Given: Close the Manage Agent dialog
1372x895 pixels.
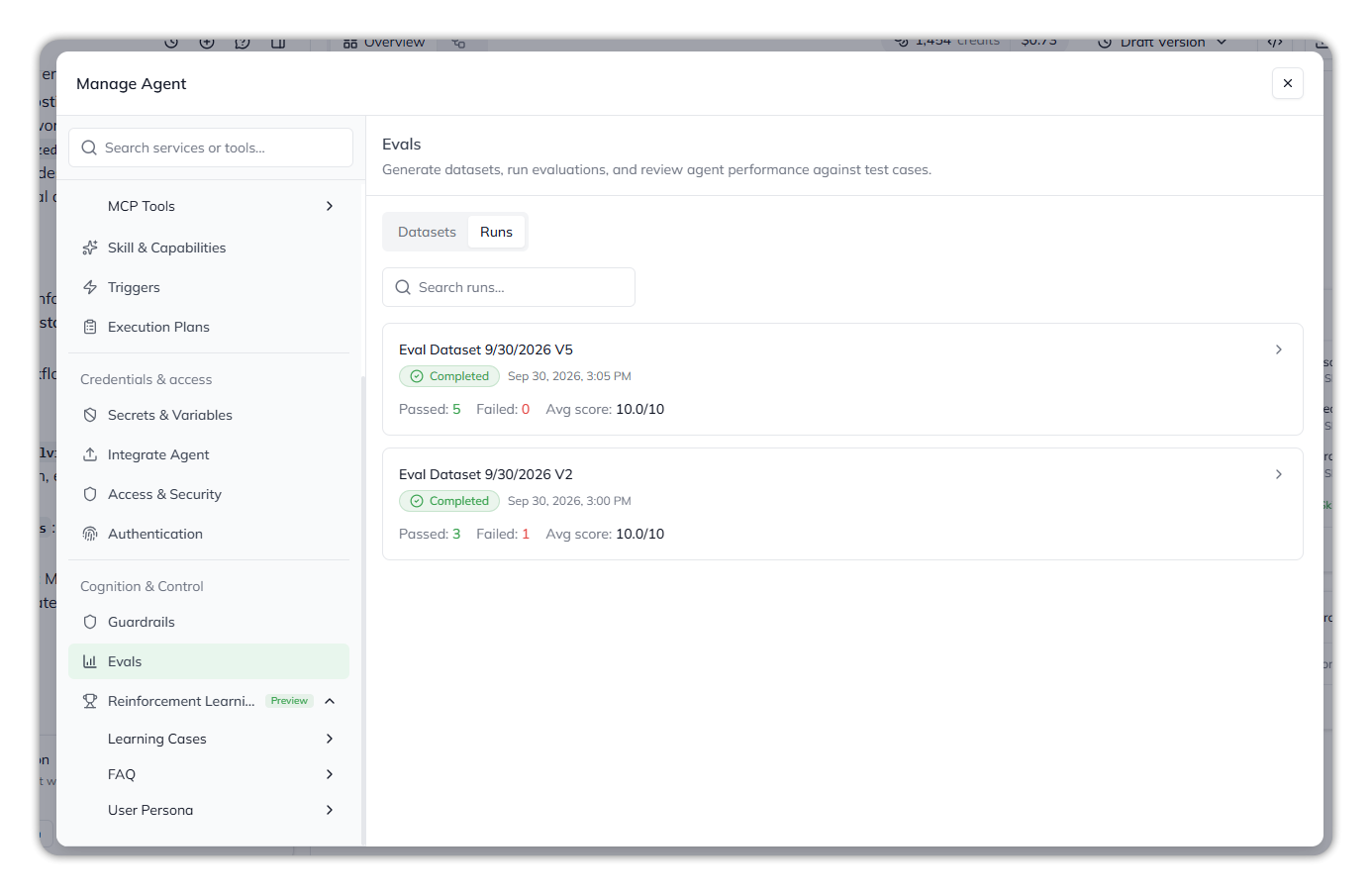Looking at the screenshot, I should [1288, 83].
